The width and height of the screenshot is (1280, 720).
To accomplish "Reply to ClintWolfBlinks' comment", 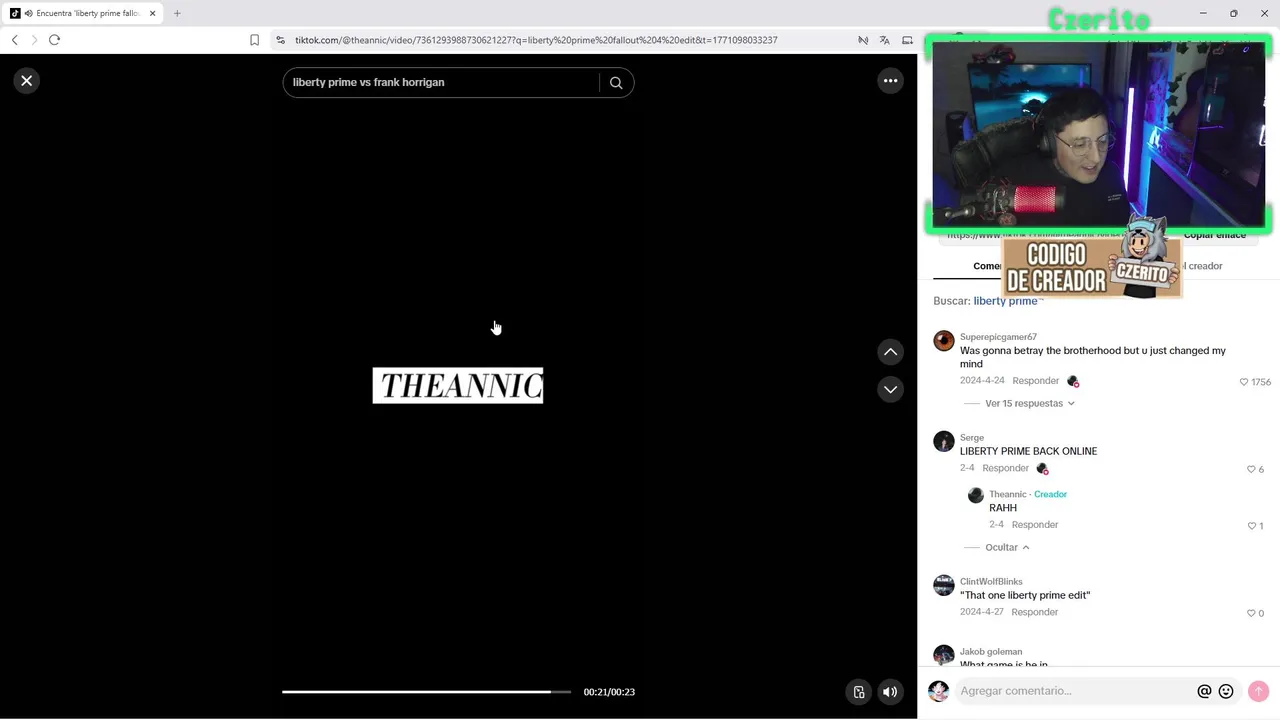I will [x=1034, y=612].
